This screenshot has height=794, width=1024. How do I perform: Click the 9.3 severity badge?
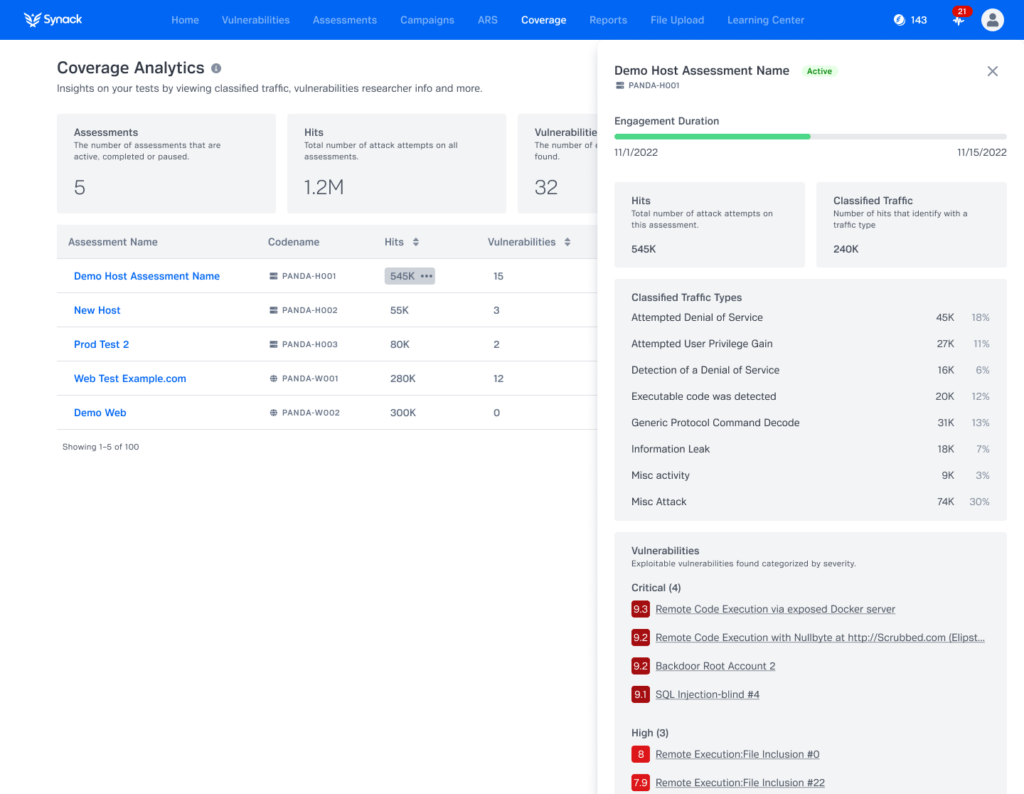tap(640, 609)
